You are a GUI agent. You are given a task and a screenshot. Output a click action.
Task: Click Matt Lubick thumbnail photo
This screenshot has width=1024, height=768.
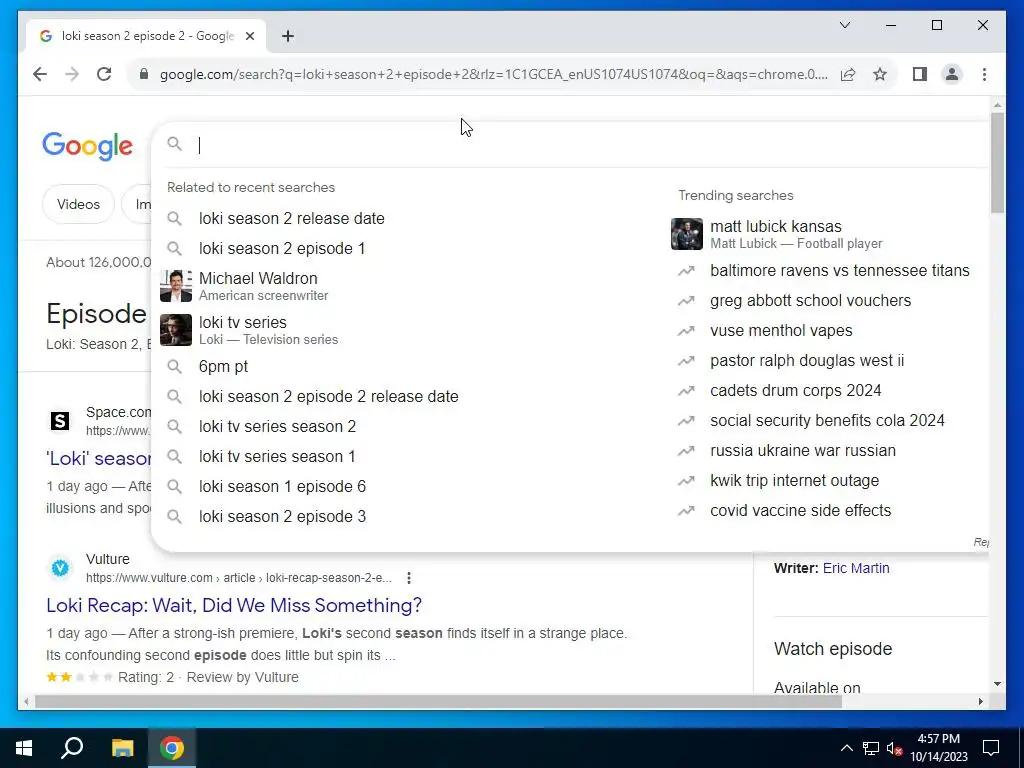[x=687, y=234]
